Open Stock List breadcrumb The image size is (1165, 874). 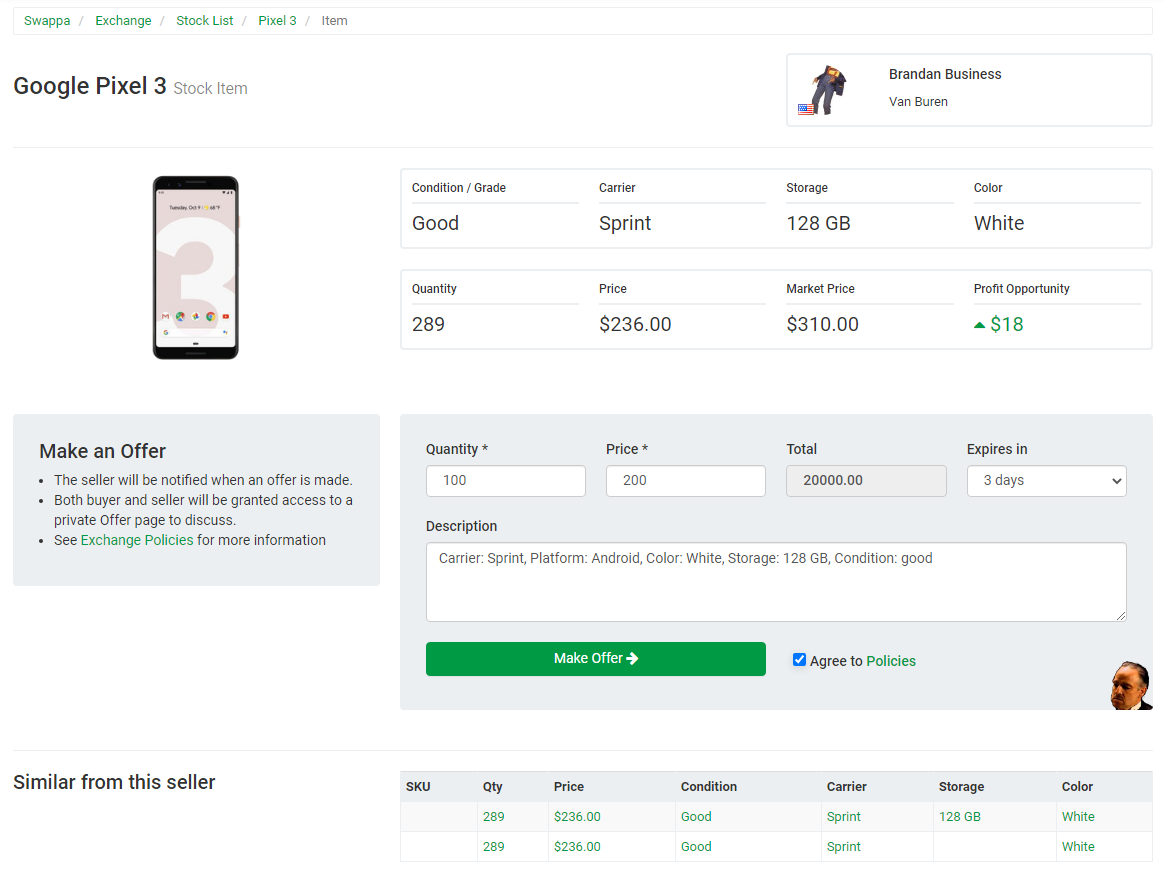pyautogui.click(x=204, y=21)
